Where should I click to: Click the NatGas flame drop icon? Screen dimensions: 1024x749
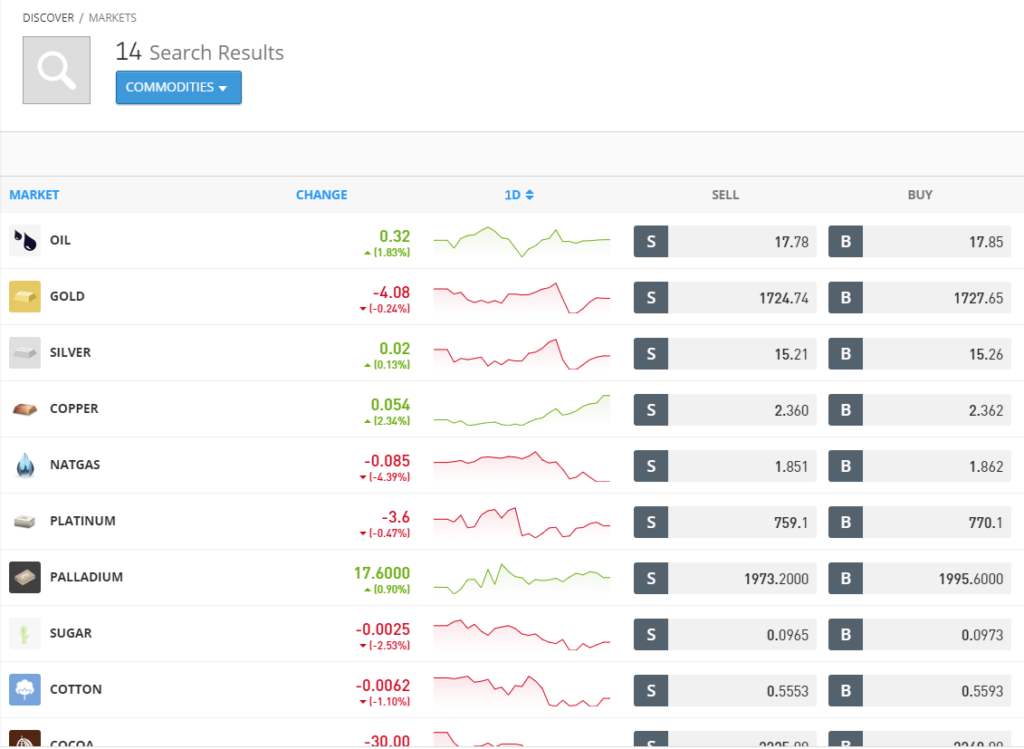25,465
